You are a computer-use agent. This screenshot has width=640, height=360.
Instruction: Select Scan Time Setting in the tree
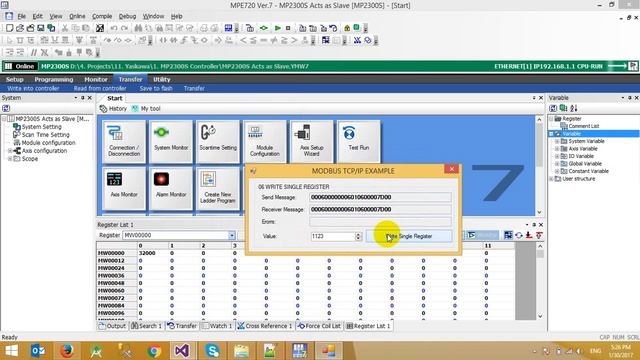[45, 135]
